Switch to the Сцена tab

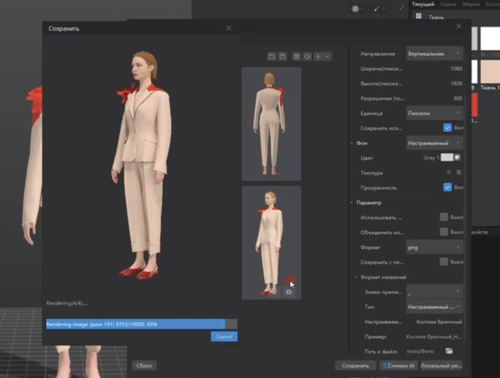coord(448,4)
